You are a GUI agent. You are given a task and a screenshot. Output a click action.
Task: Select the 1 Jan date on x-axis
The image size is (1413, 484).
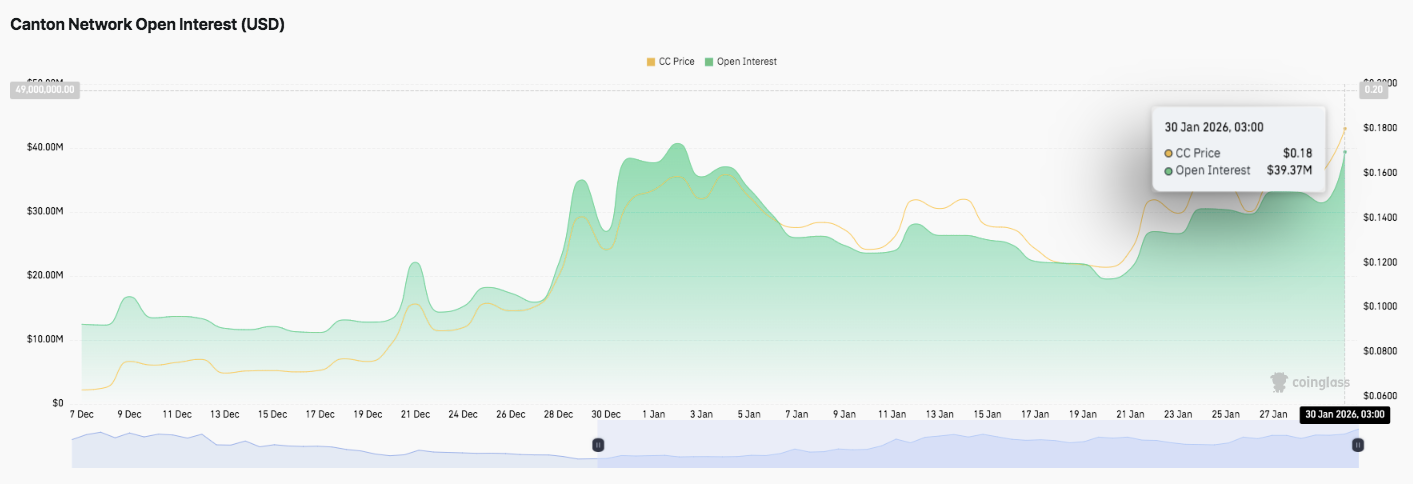654,414
